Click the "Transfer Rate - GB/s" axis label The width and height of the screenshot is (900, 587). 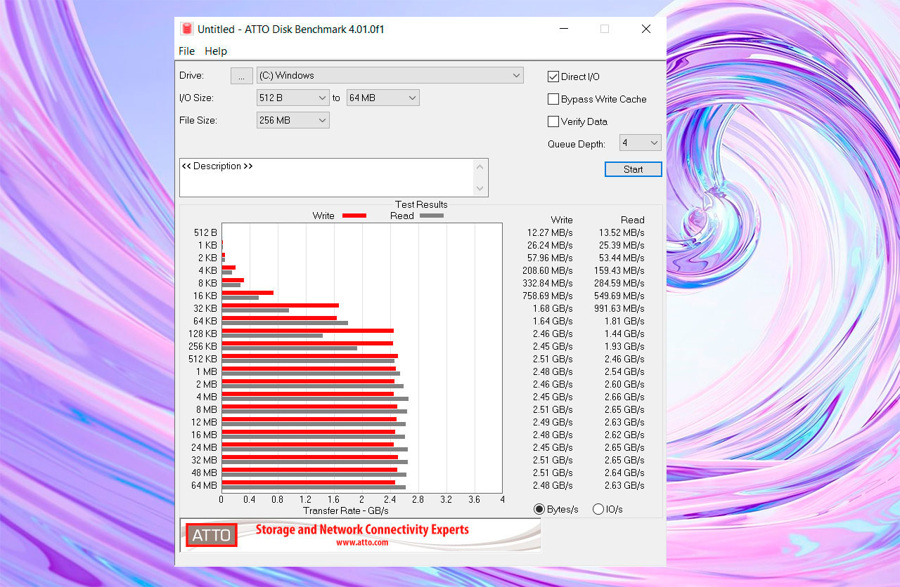[346, 511]
